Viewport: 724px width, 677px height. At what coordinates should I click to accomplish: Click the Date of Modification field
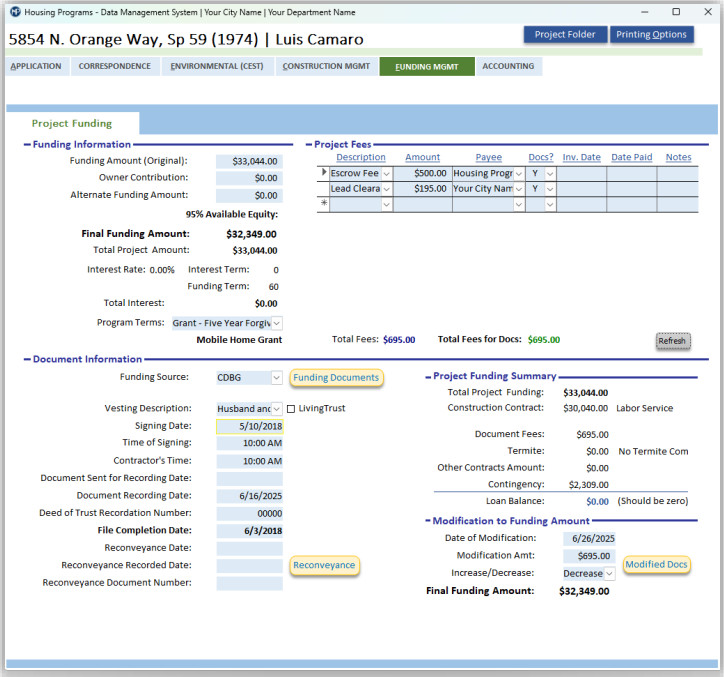[589, 538]
